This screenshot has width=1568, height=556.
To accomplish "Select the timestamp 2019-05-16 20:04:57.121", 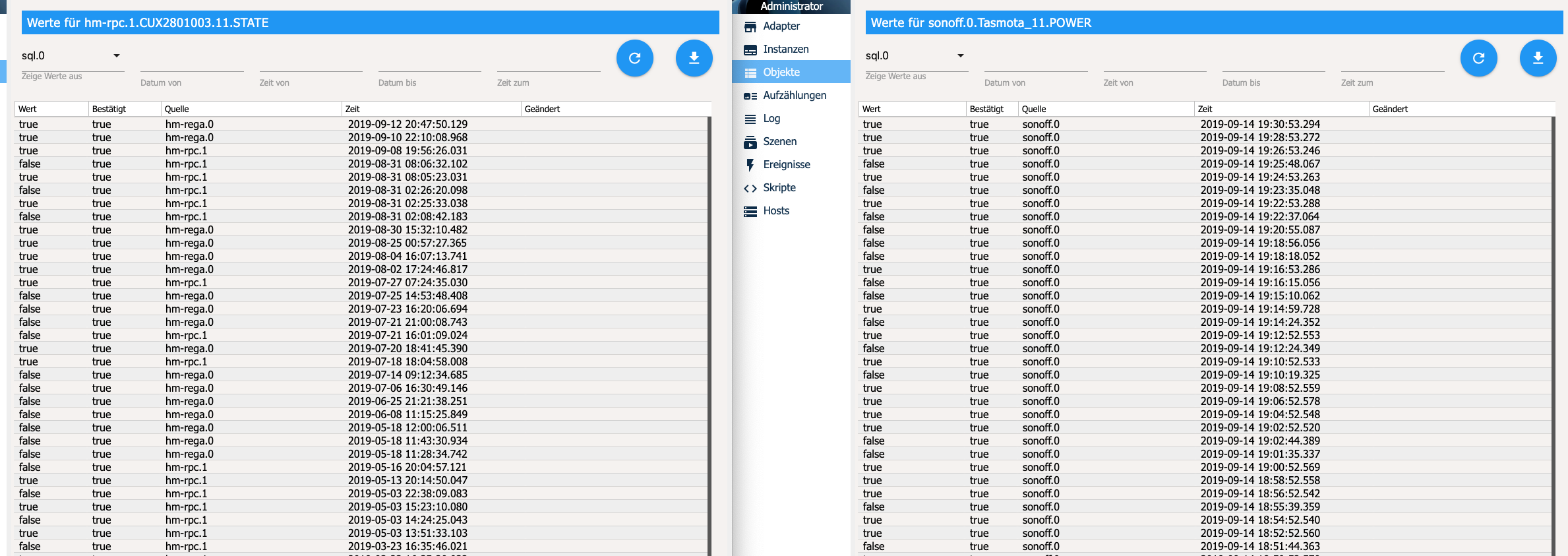I will [x=407, y=467].
